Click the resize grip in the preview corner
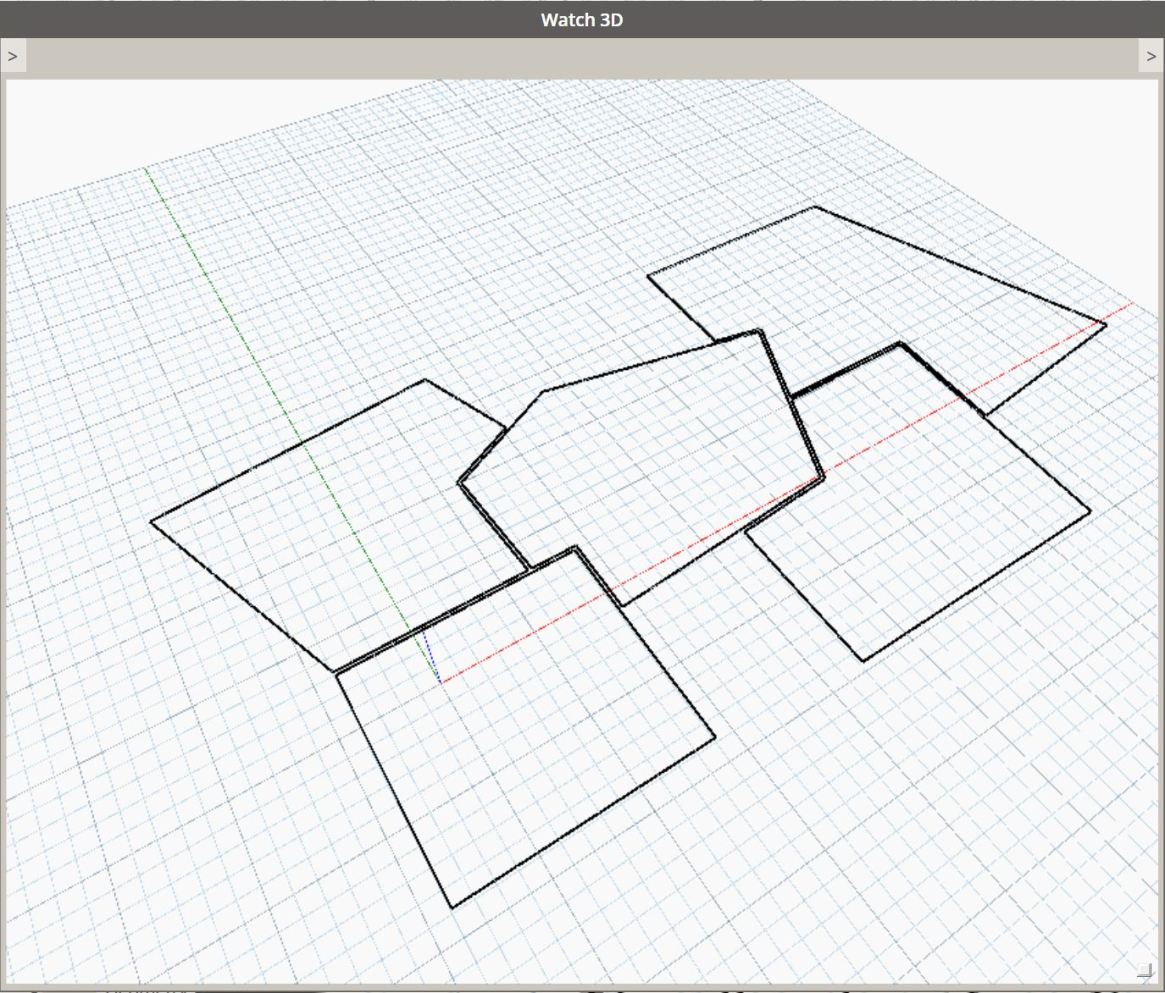 coord(1145,971)
